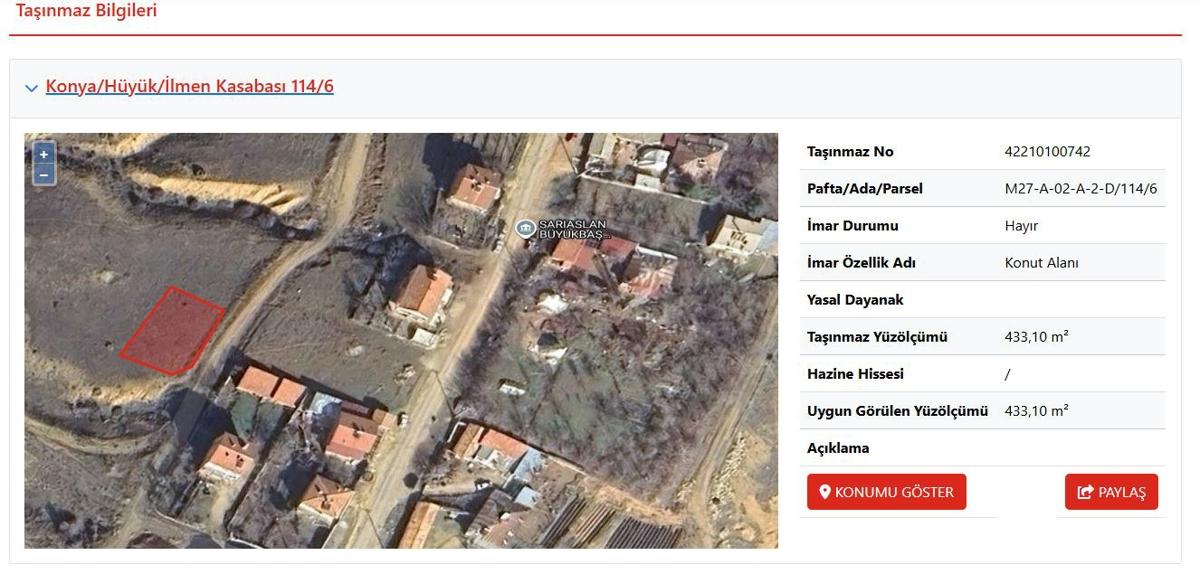Click the location pin icon in Konumu Göster
The image size is (1200, 574).
(x=825, y=492)
